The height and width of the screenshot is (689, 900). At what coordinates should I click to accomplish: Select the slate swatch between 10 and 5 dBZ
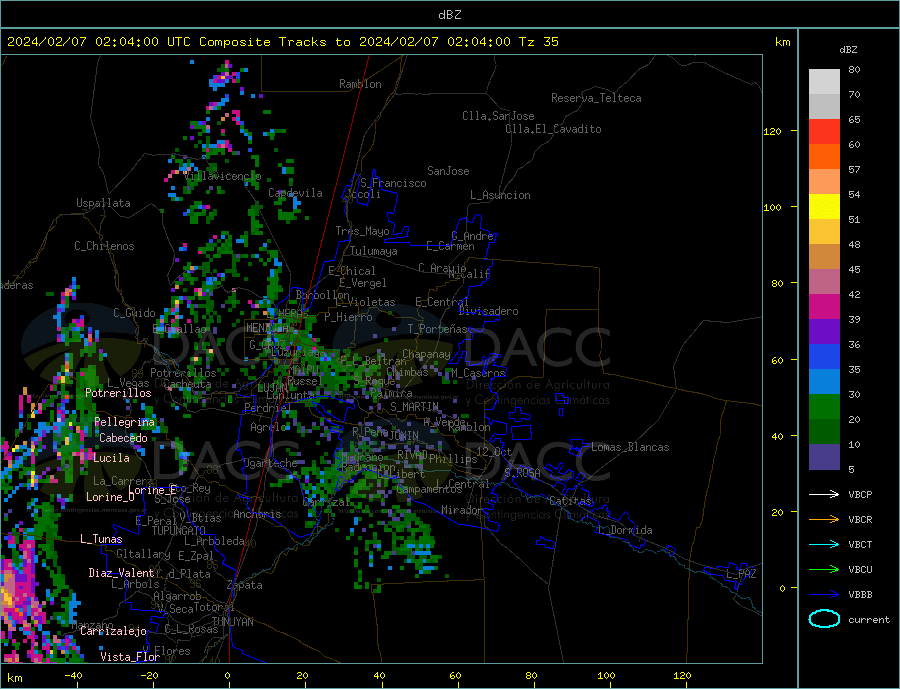824,457
